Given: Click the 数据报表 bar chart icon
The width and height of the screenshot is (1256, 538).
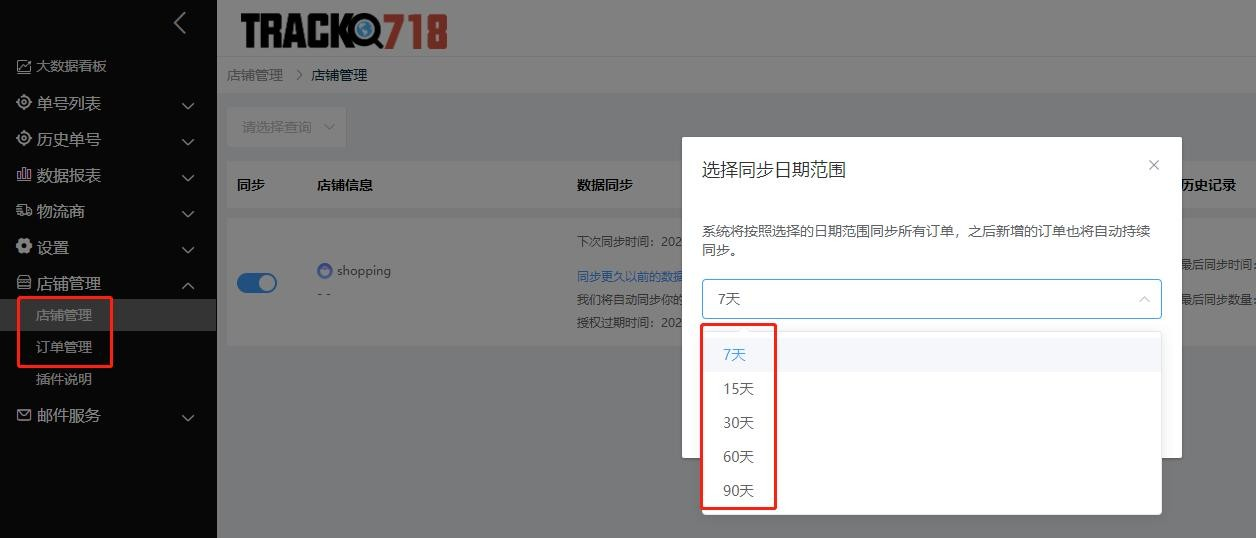Looking at the screenshot, I should click(x=24, y=175).
